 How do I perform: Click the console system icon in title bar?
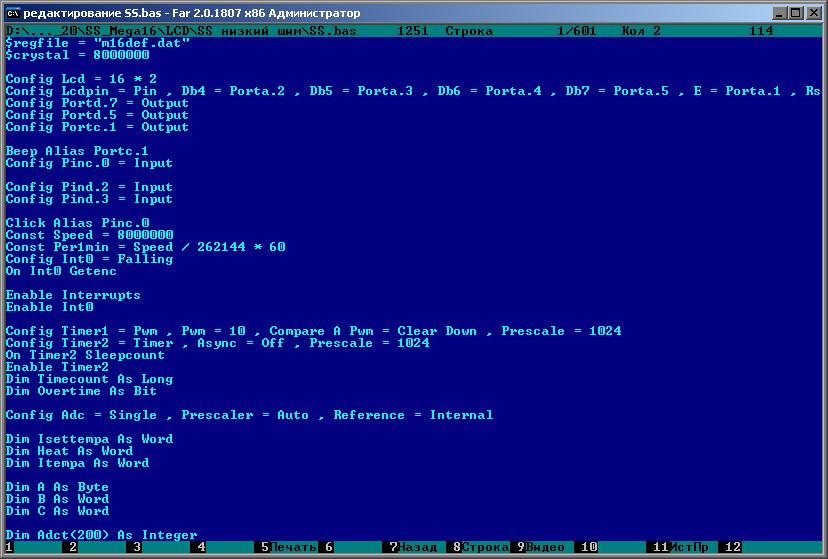[x=14, y=13]
